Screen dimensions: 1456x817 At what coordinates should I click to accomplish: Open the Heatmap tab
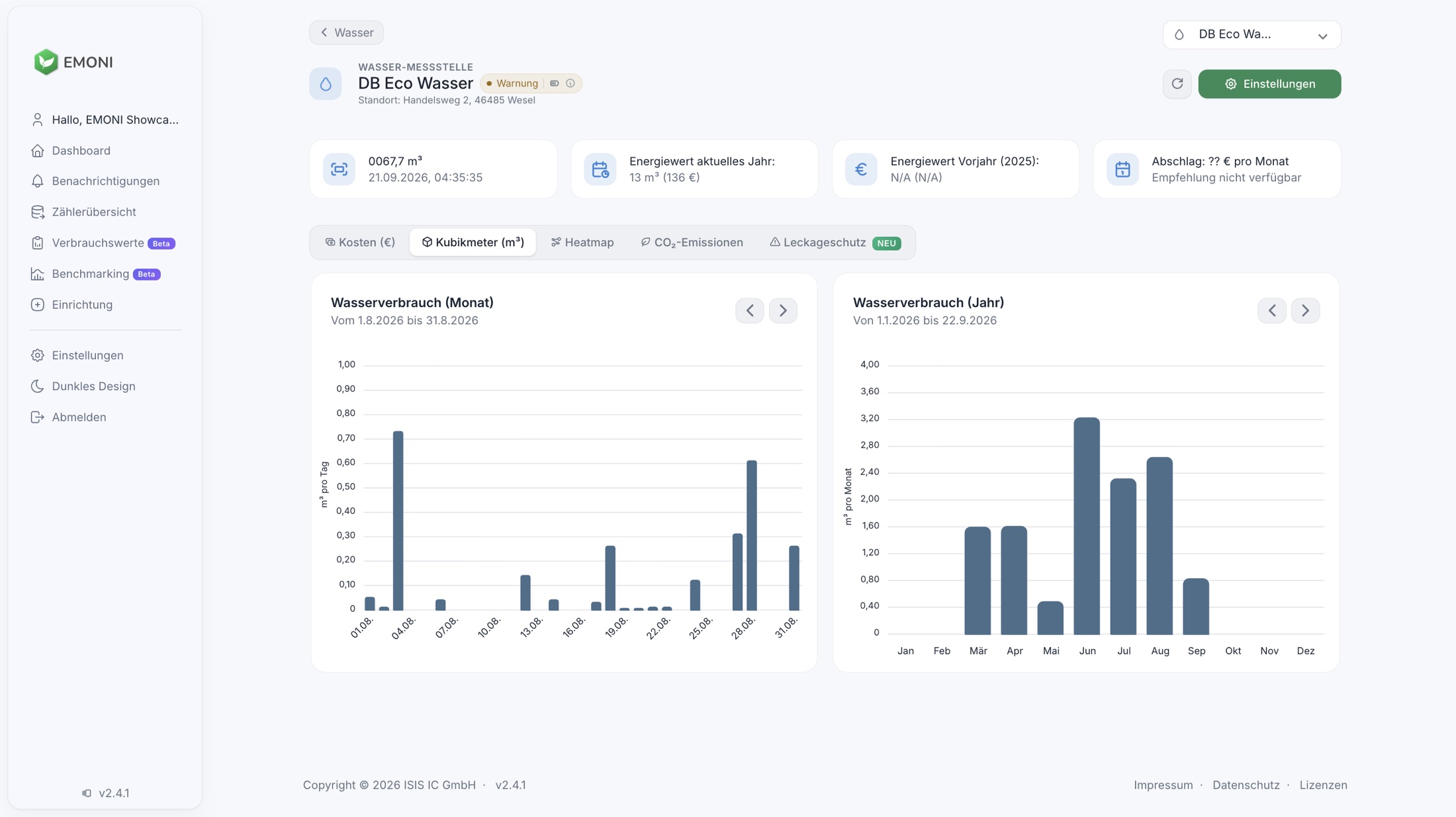coord(582,243)
